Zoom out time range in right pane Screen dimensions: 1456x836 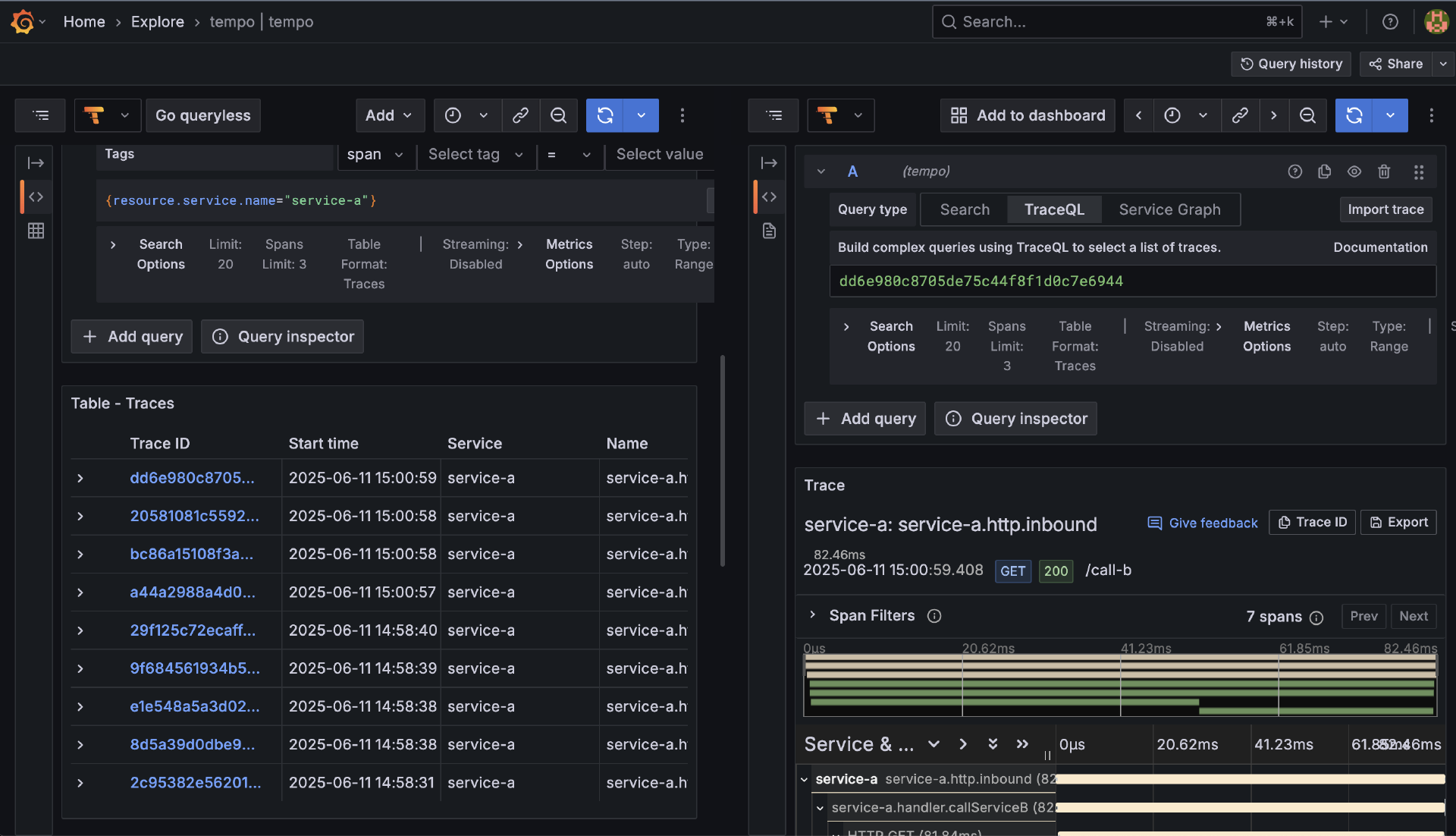point(1307,115)
